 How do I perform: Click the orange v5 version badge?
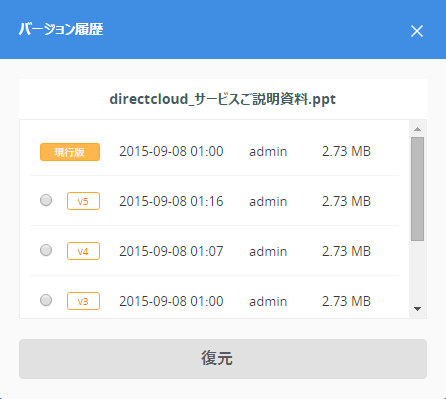(83, 201)
